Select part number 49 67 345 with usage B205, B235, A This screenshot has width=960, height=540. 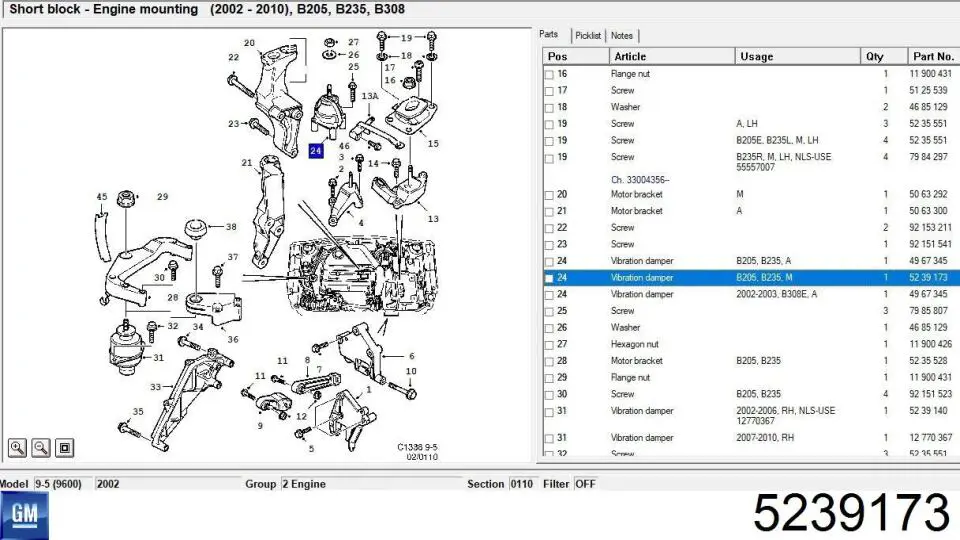928,261
